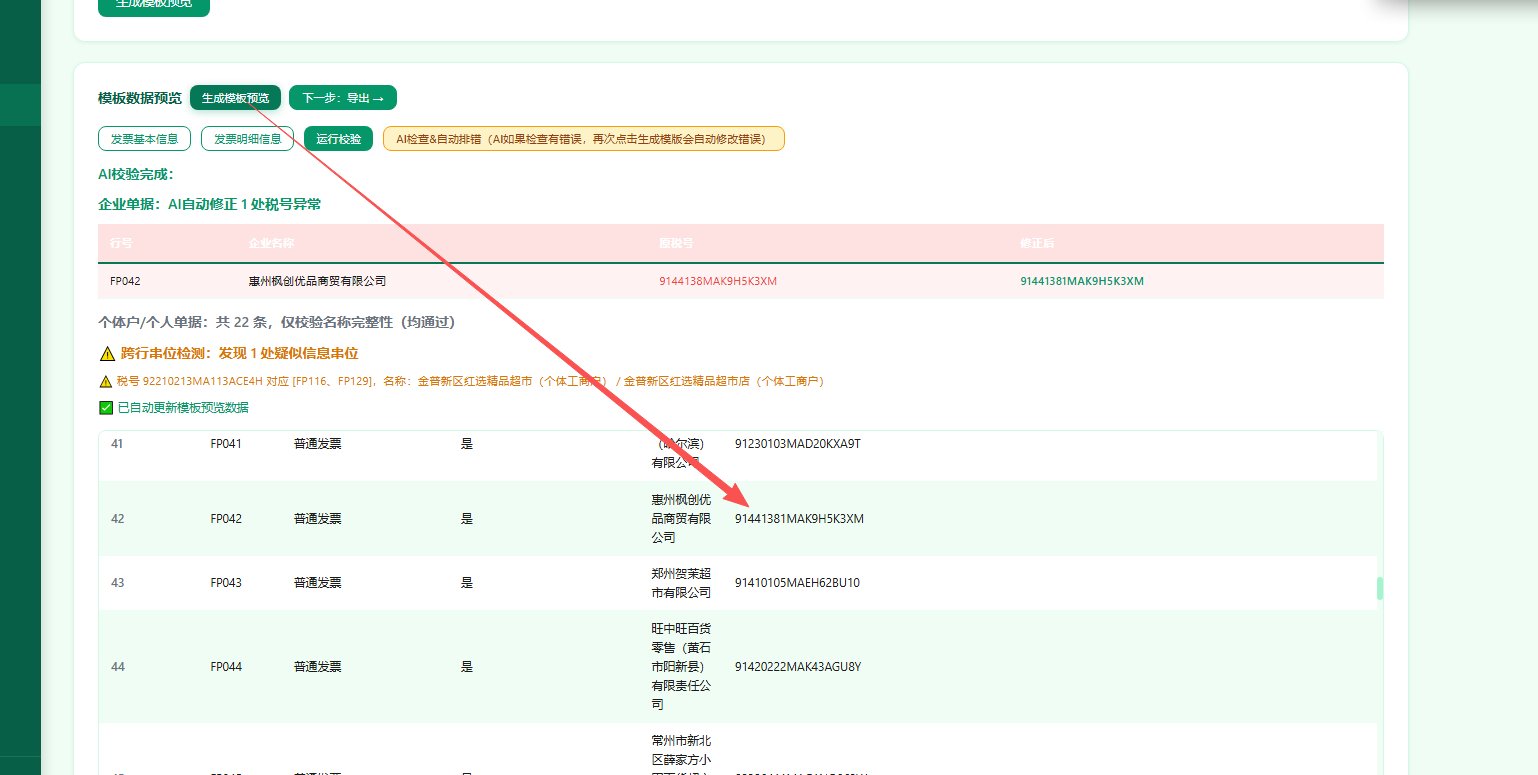This screenshot has height=775, width=1538.
Task: Select tax number 91441381MAK9H5K3XM in preview row 42
Action: tap(799, 518)
